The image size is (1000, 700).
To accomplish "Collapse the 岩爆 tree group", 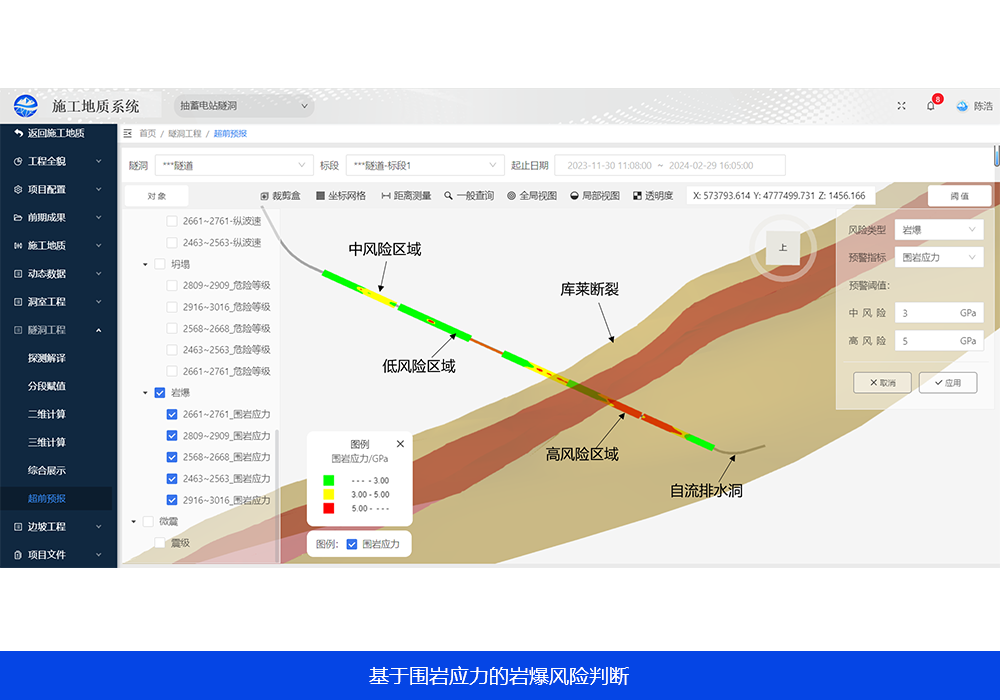I will (x=145, y=393).
